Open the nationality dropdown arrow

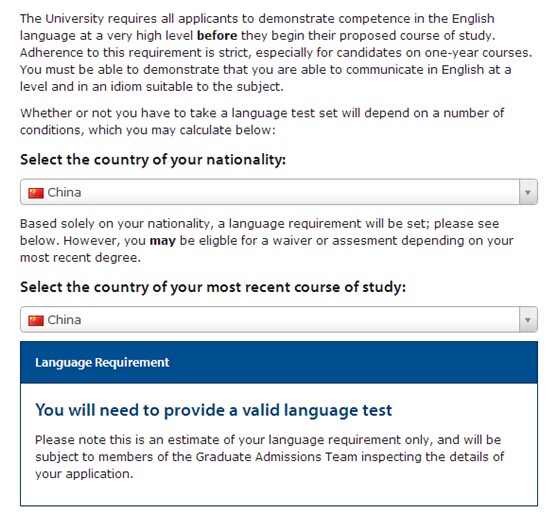tap(528, 192)
